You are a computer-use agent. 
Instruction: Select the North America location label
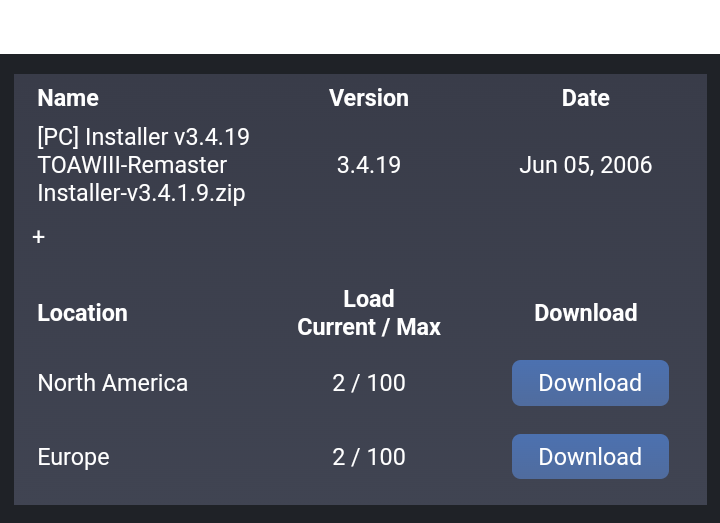(x=113, y=383)
